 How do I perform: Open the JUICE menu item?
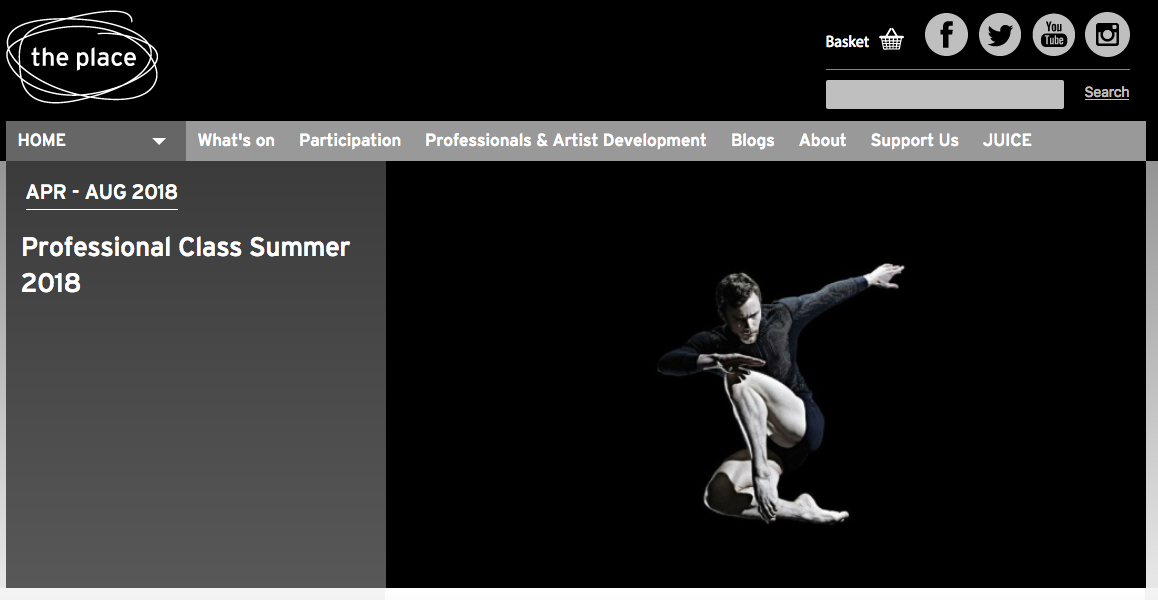tap(1007, 140)
